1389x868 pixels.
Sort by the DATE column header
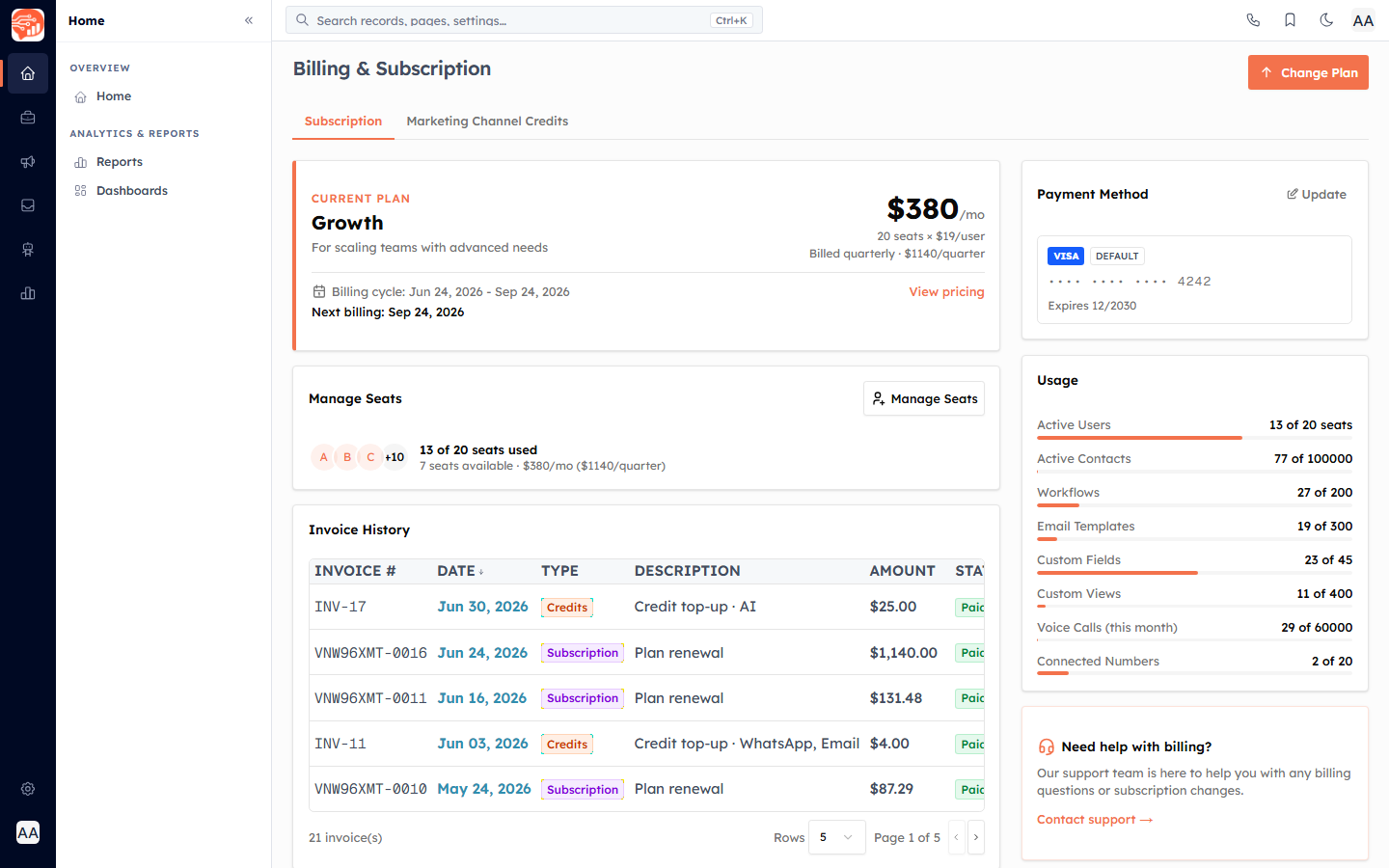click(461, 571)
